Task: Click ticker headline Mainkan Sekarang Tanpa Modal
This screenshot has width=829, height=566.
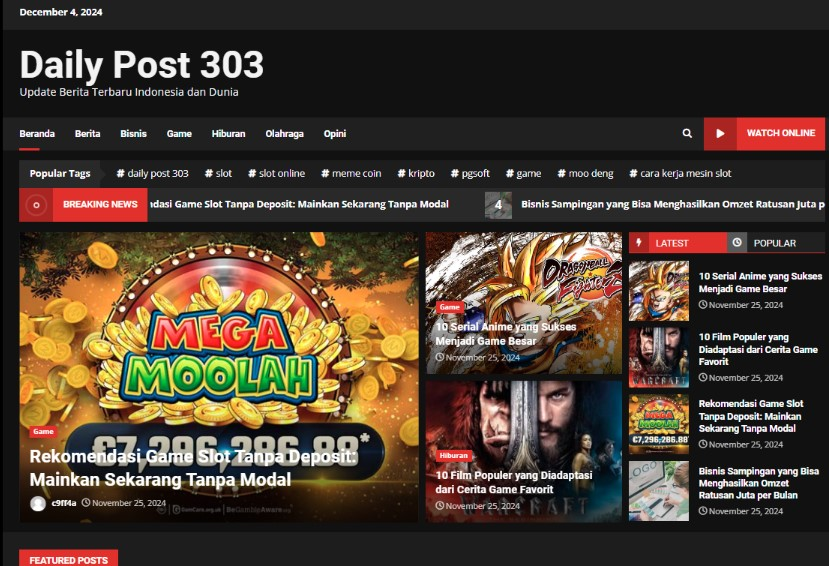Action: tap(298, 204)
